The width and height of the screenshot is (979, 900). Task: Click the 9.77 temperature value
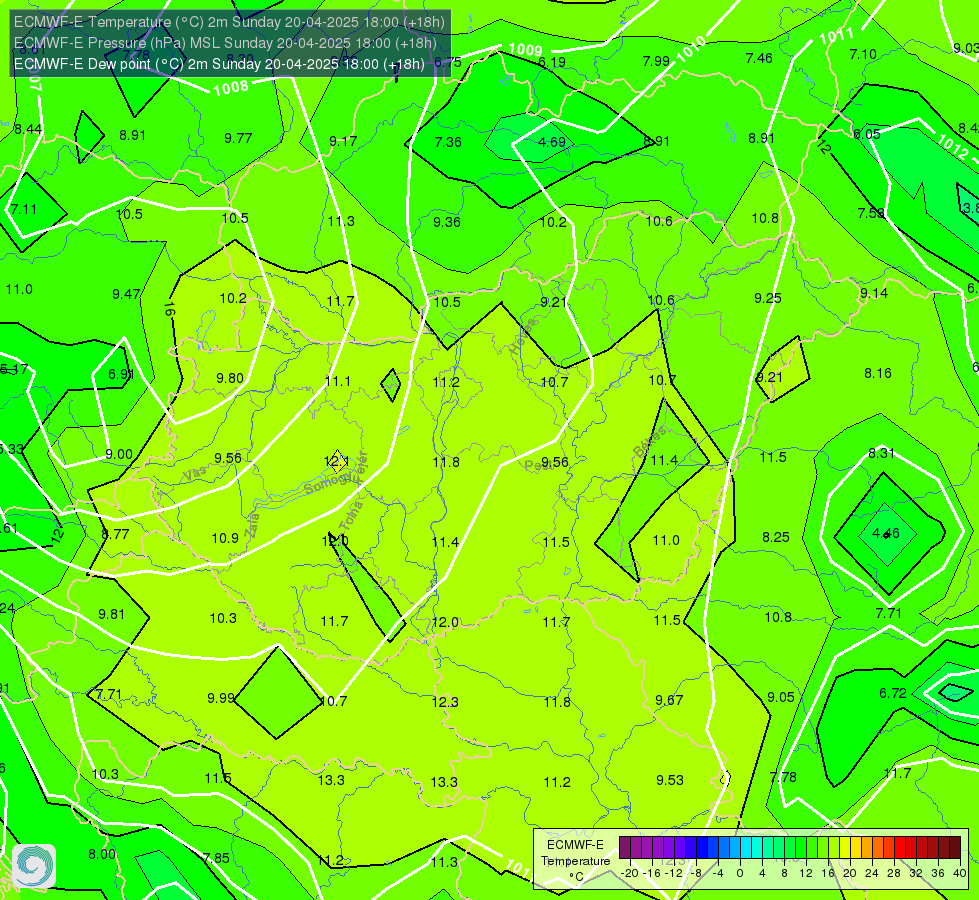tap(238, 138)
